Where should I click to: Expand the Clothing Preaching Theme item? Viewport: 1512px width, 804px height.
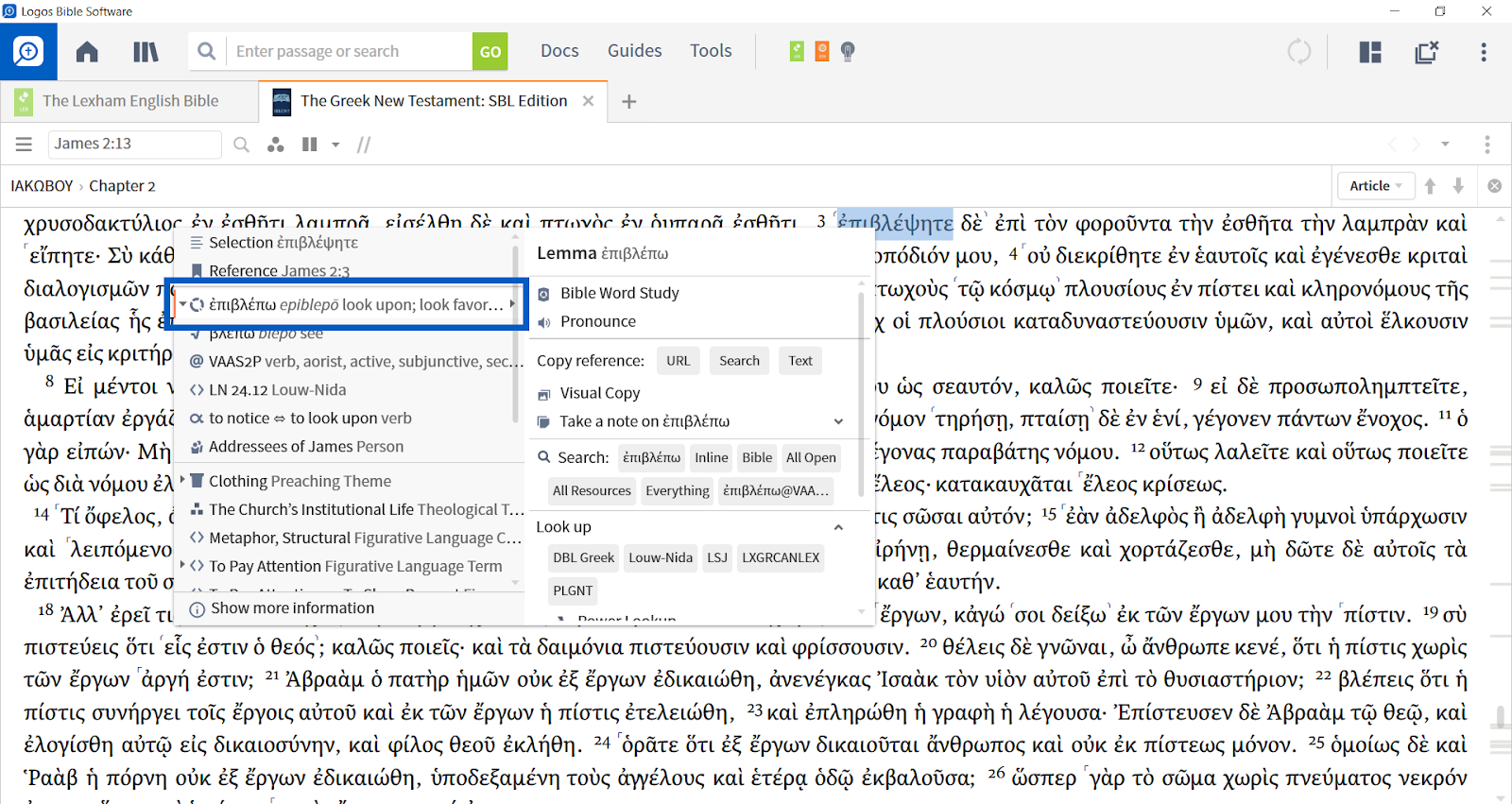click(x=182, y=481)
